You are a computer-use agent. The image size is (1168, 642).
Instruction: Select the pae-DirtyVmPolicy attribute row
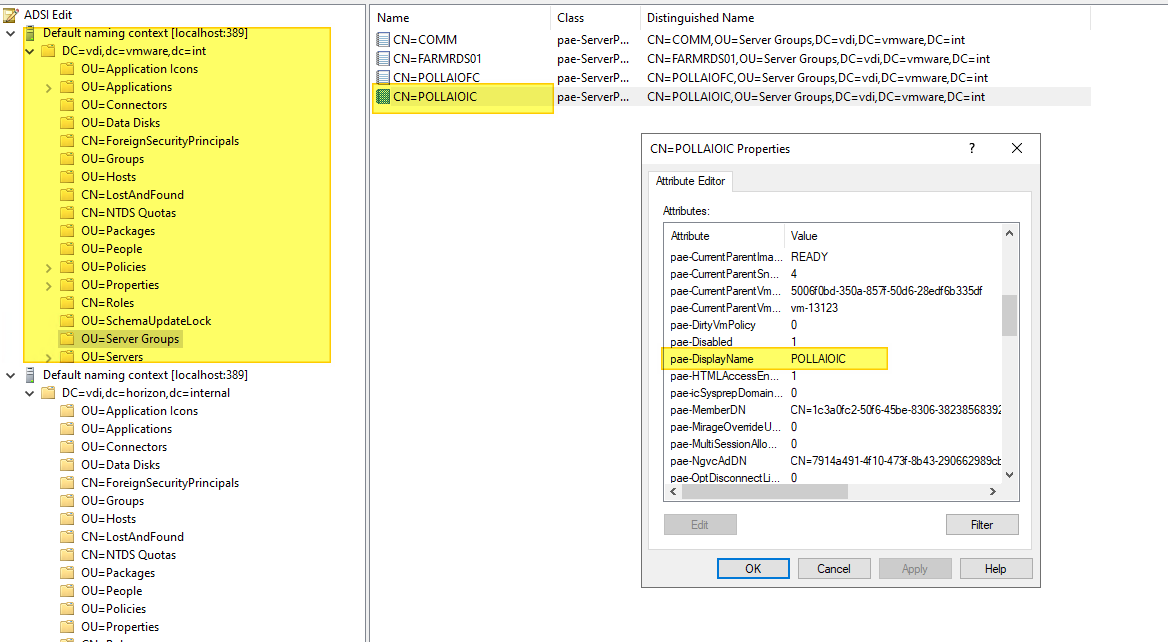click(x=832, y=325)
